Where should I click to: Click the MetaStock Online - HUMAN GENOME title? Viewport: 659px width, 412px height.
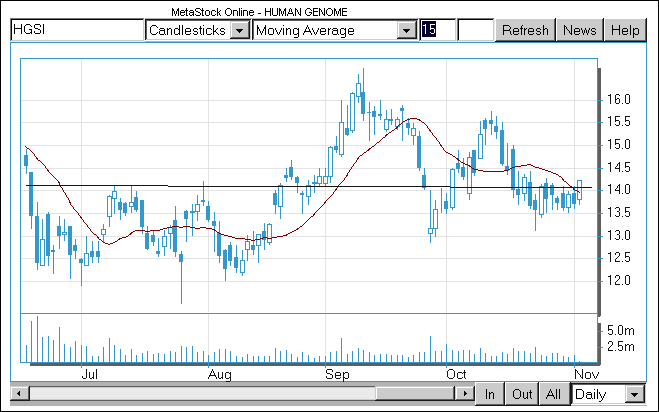pyautogui.click(x=259, y=12)
